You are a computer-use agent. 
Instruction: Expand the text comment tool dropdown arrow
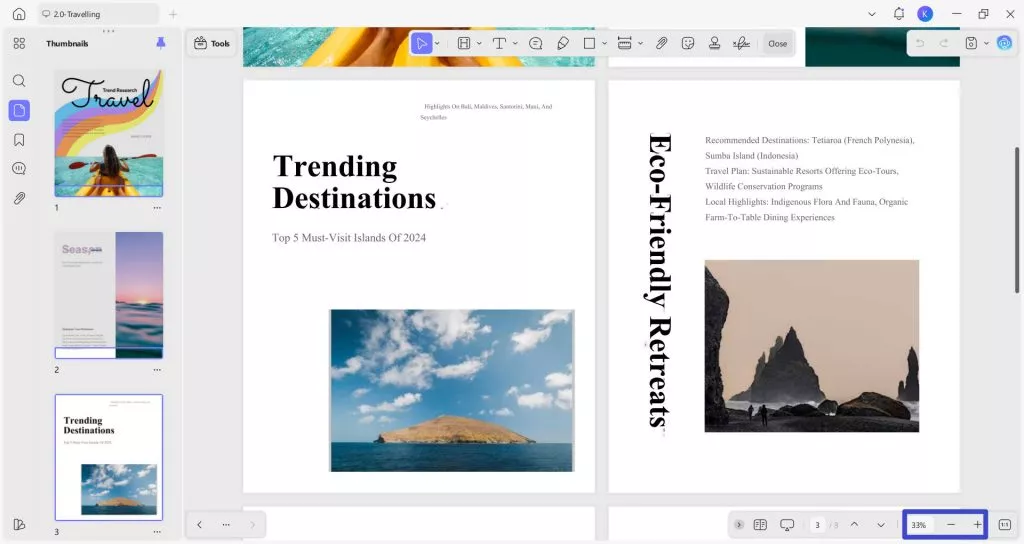click(515, 44)
